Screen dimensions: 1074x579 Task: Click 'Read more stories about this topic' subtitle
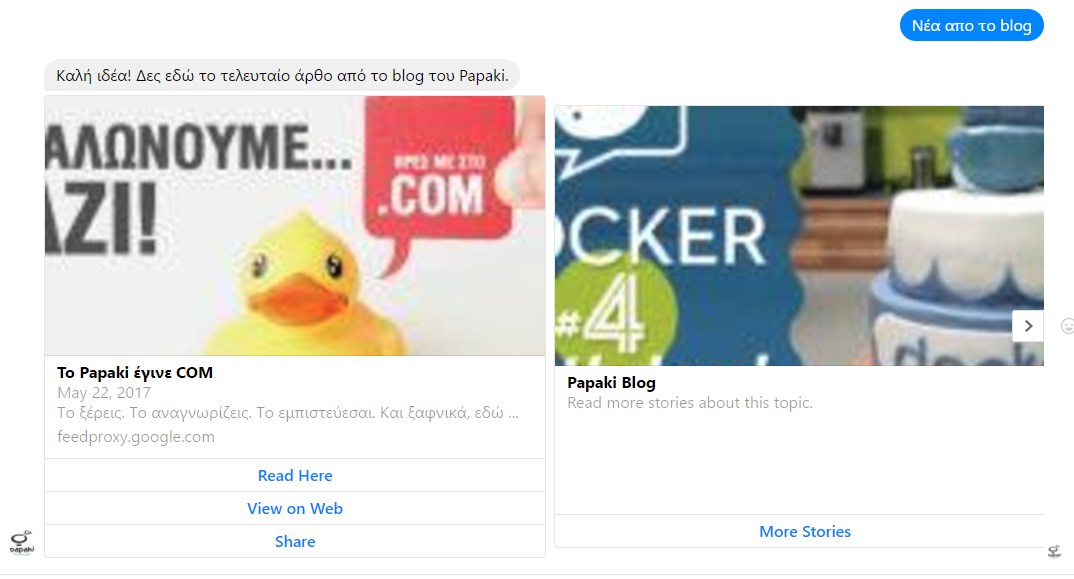(x=690, y=403)
